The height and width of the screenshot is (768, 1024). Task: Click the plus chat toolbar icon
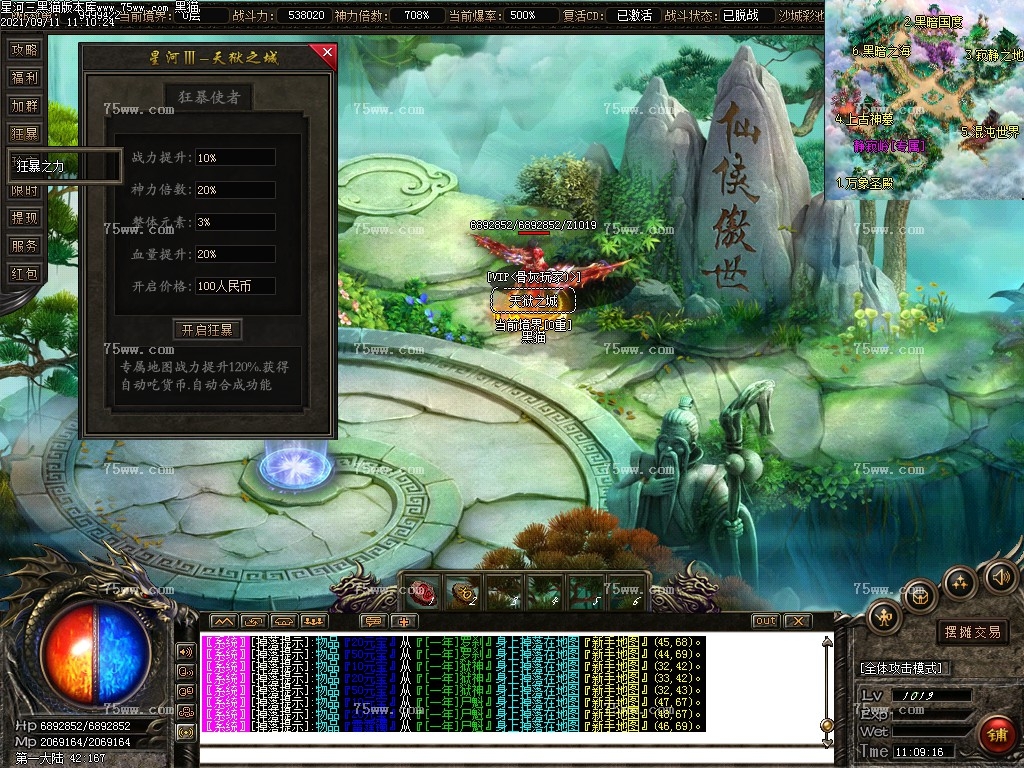(404, 621)
